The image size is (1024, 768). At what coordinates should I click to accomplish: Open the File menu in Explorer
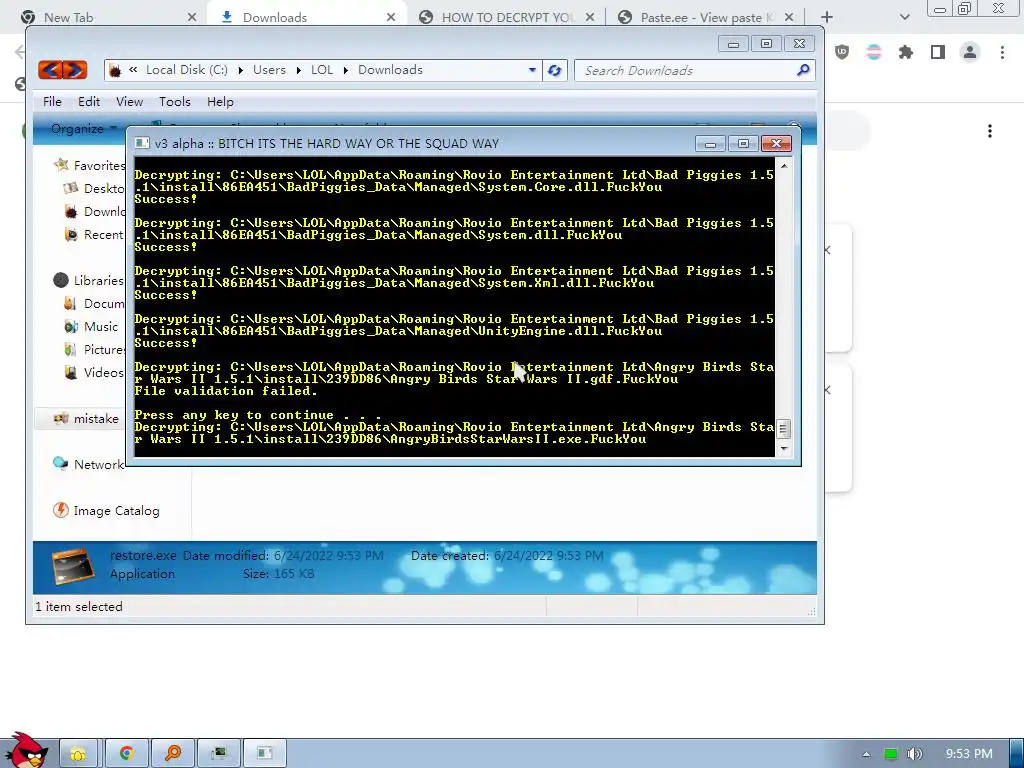pyautogui.click(x=52, y=102)
